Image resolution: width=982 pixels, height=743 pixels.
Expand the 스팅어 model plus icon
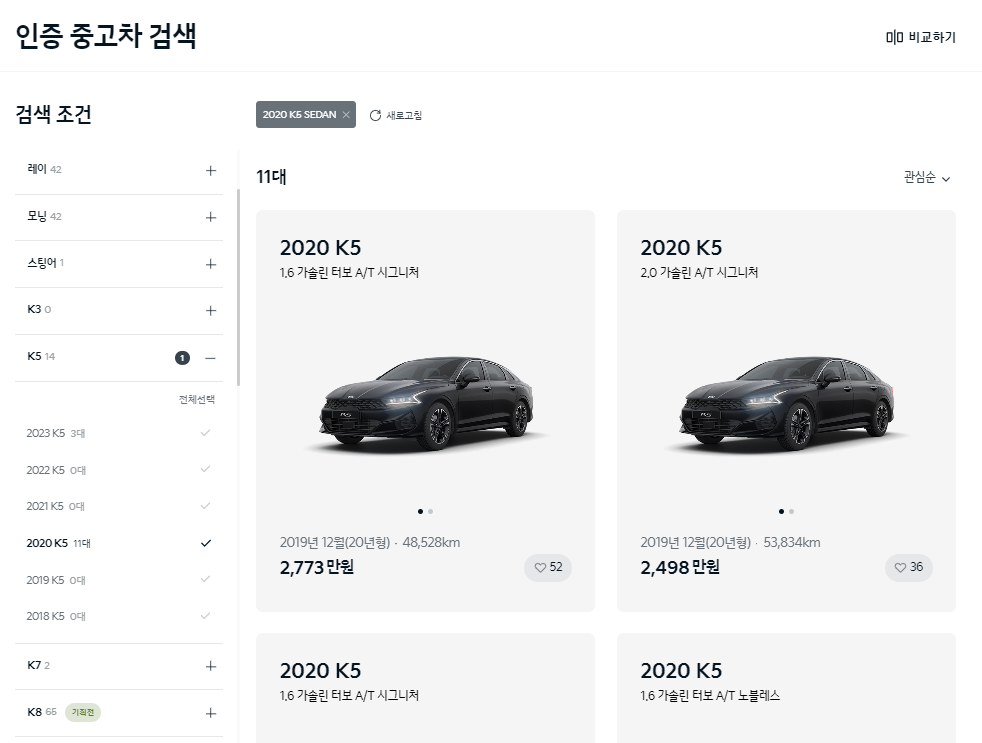point(211,264)
